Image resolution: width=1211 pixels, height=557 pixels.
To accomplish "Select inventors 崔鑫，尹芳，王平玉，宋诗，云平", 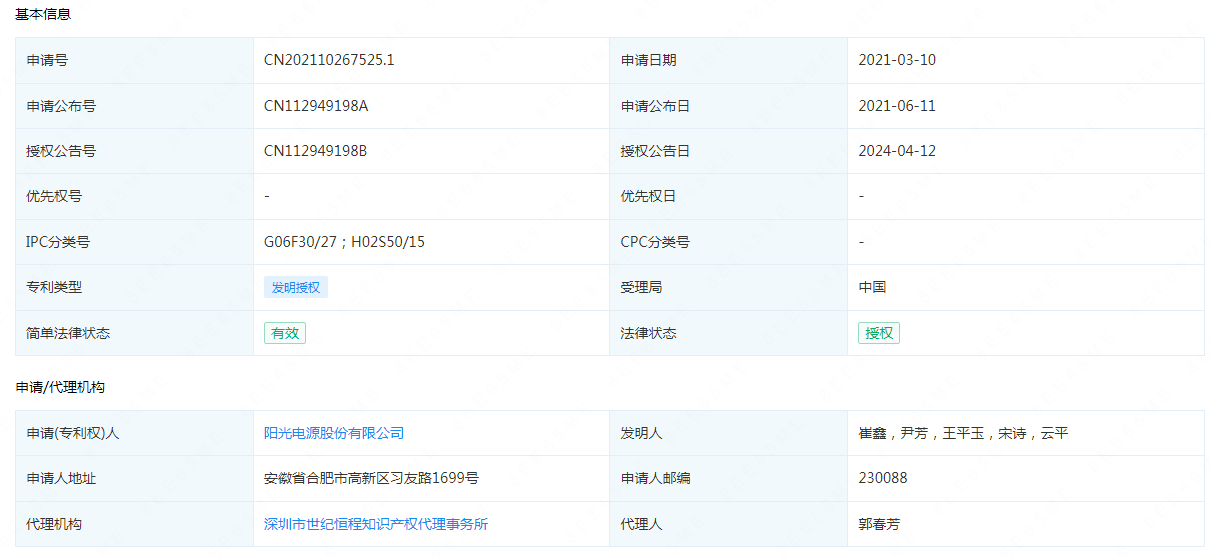I will point(963,433).
